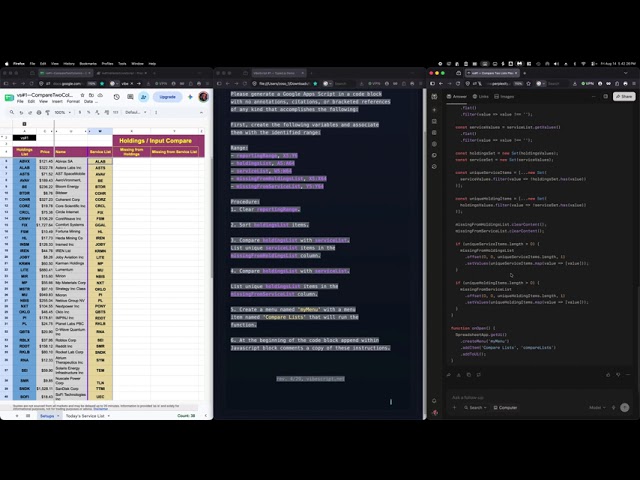Click the Missing from Service List header cell
640x480 pixels.
174,152
